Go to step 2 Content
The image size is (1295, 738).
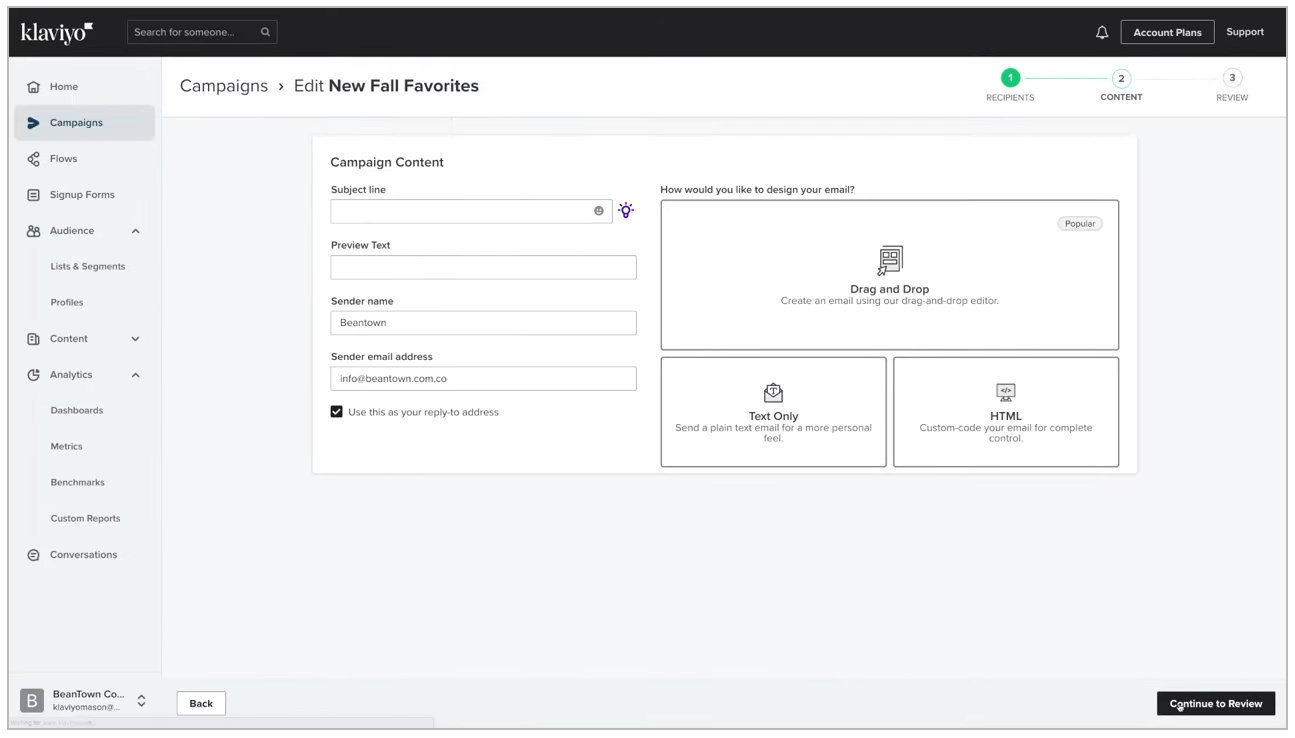coord(1121,78)
